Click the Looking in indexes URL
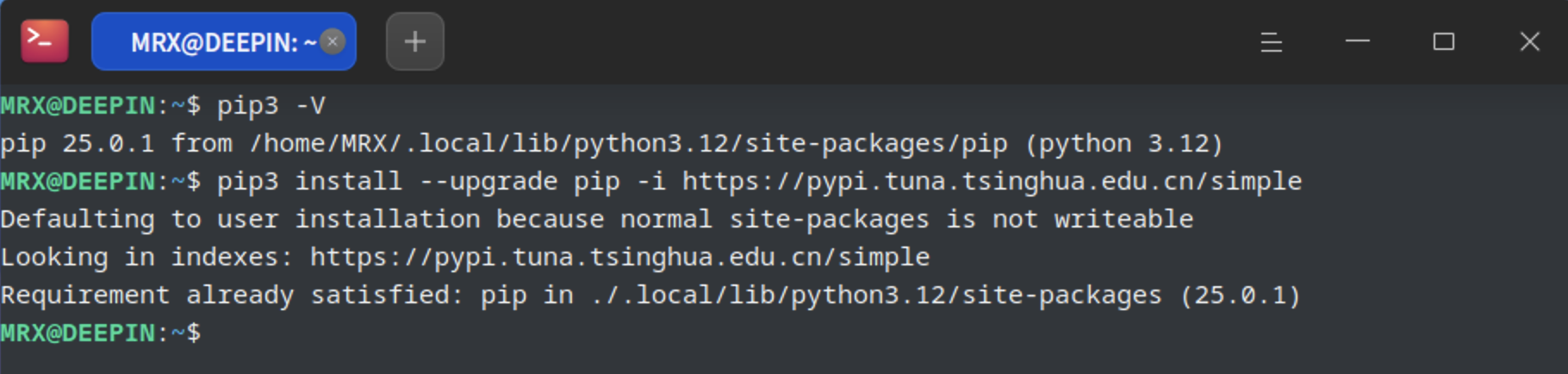The width and height of the screenshot is (1568, 374). (619, 258)
